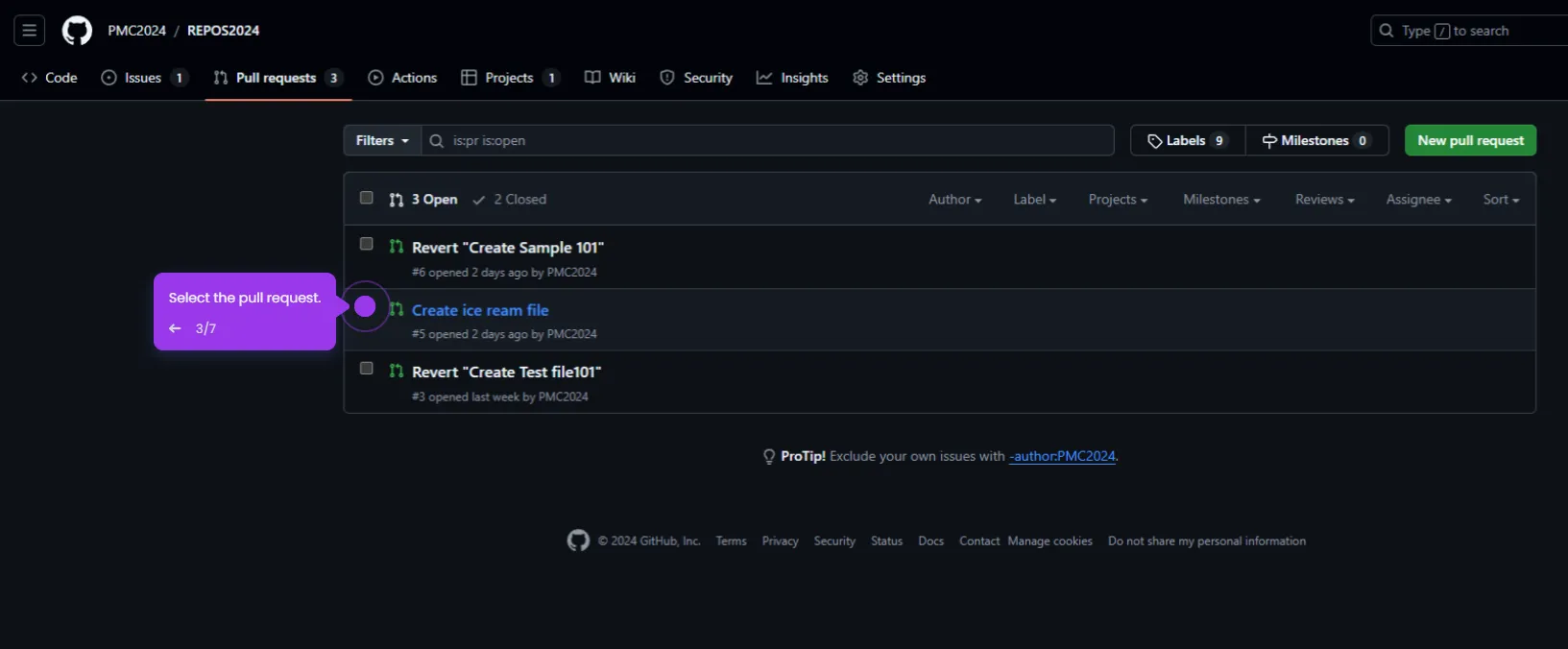Click PMC2024 author on pull request #3
The width and height of the screenshot is (1568, 649).
click(564, 397)
